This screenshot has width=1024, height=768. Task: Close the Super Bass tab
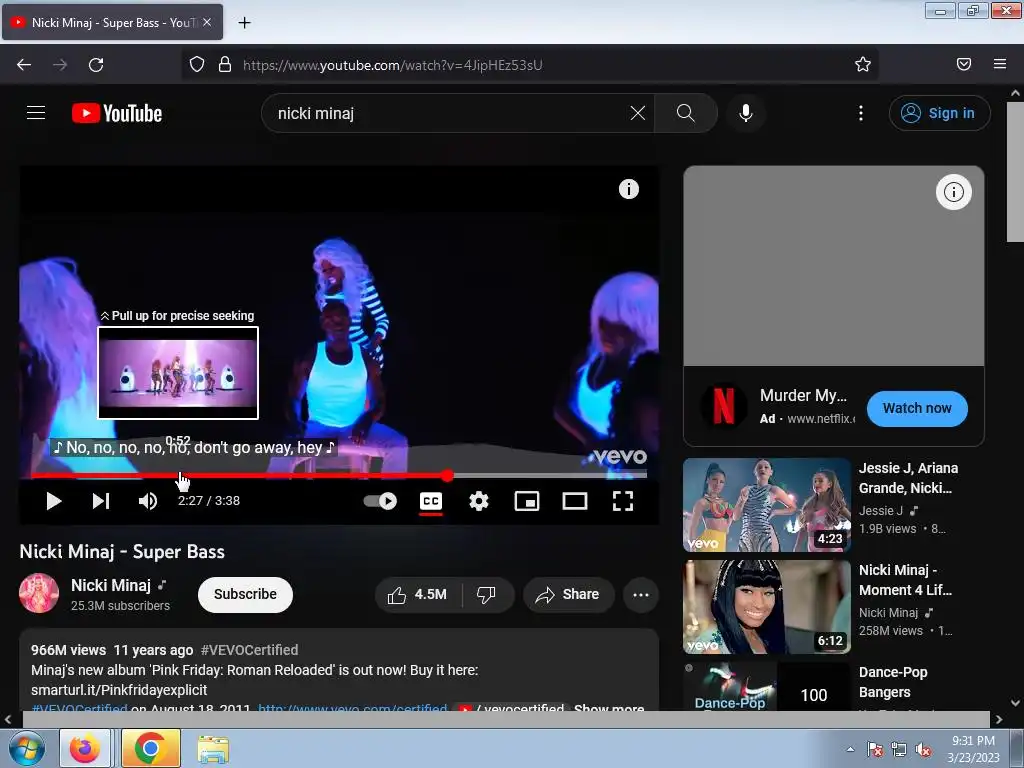click(207, 22)
